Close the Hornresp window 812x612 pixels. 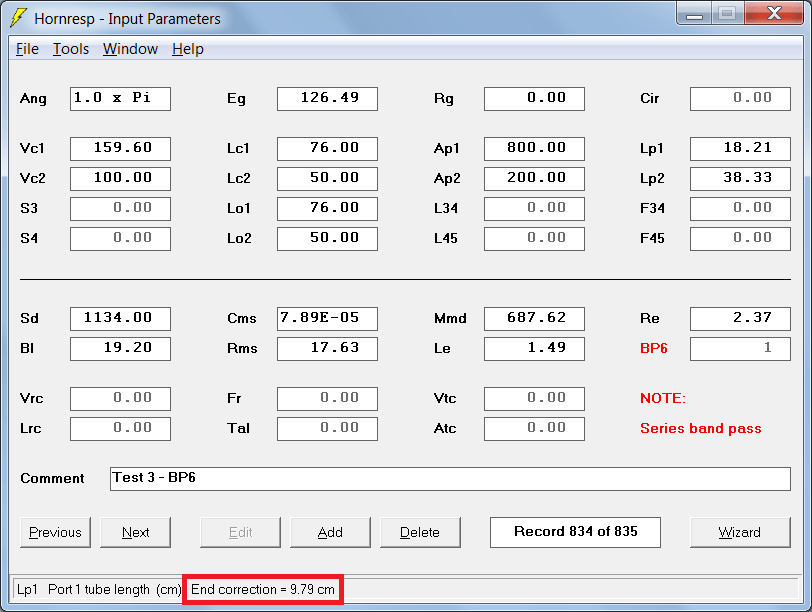click(x=774, y=13)
